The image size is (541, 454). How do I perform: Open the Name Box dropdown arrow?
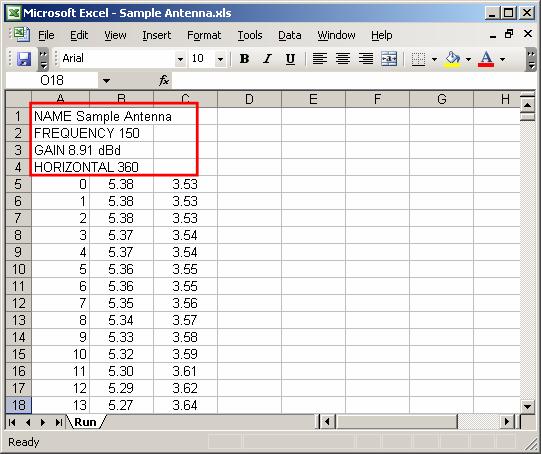(x=106, y=81)
